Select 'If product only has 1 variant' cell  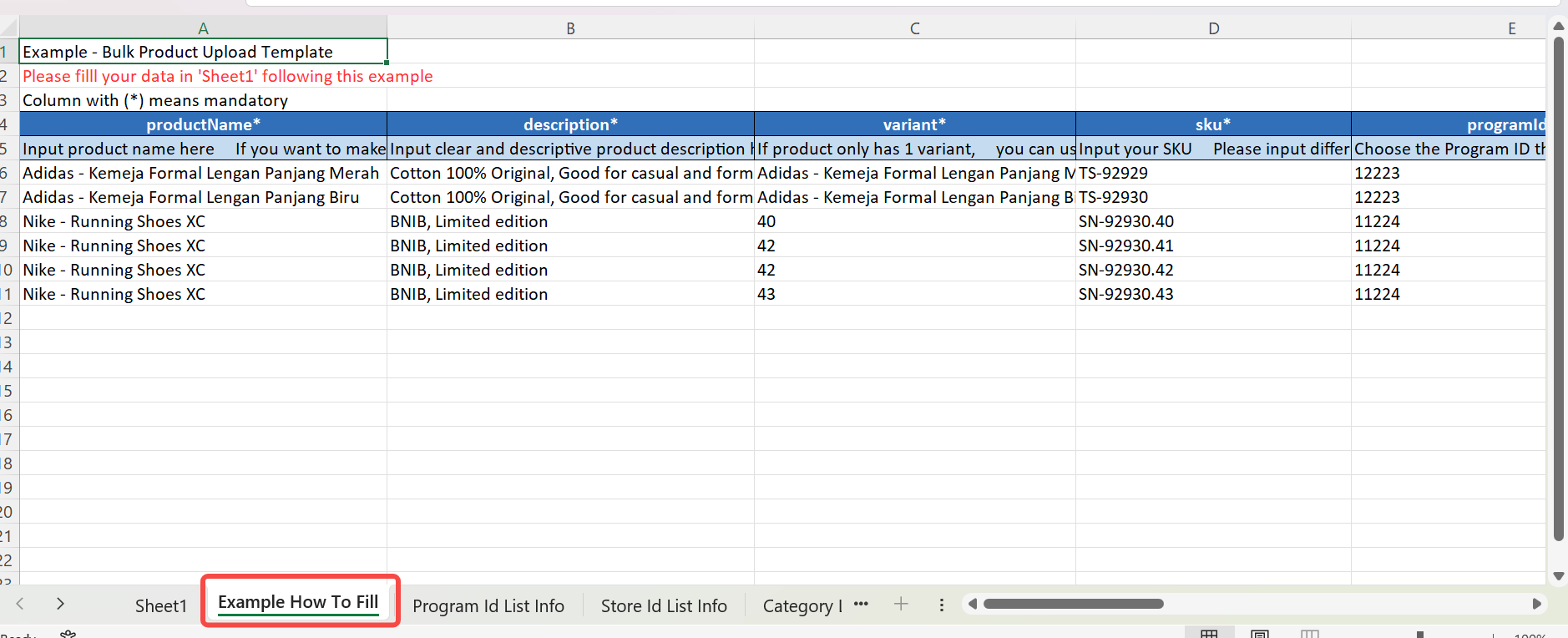(915, 149)
